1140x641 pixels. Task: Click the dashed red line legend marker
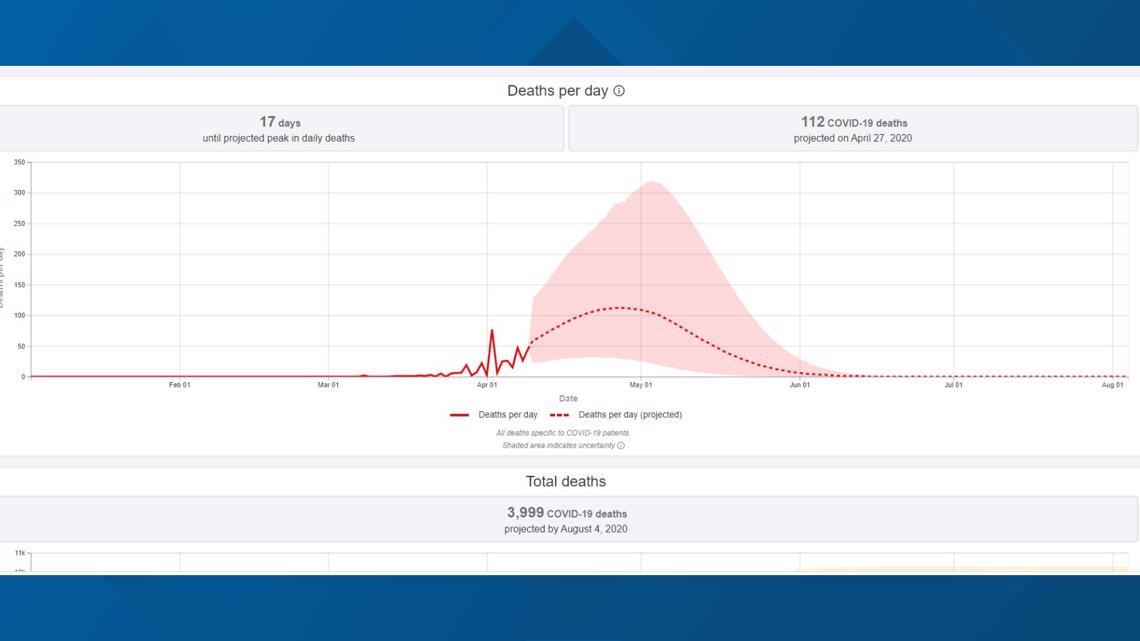tap(560, 415)
